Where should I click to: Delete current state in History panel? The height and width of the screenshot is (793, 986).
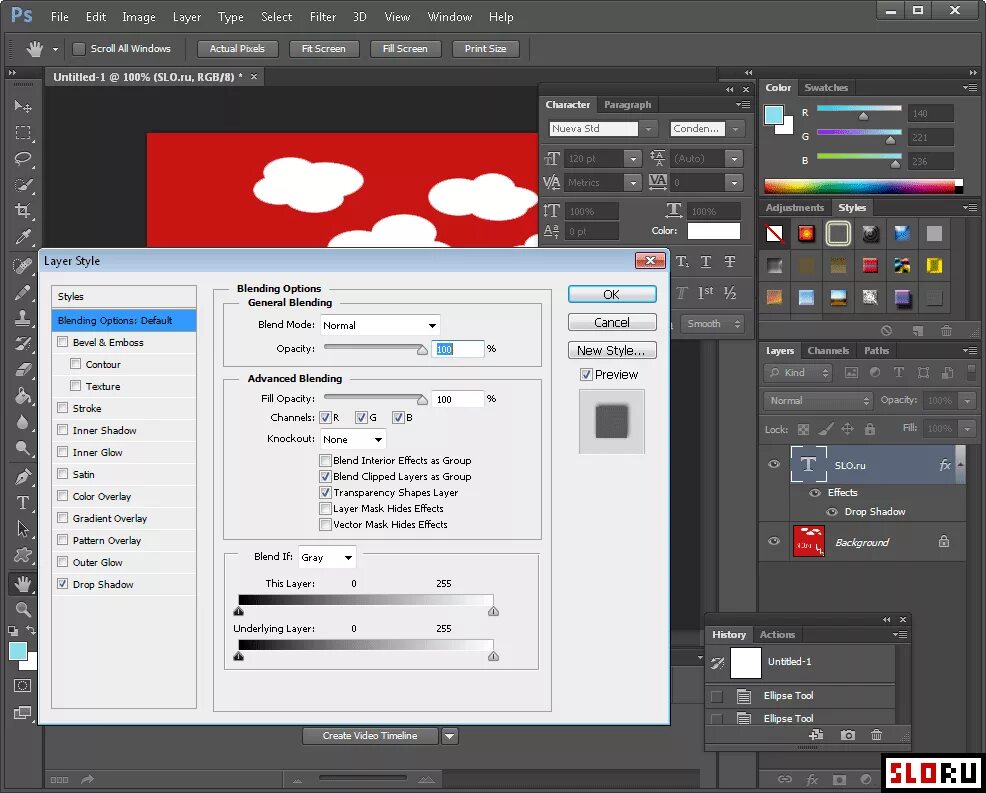[x=876, y=735]
